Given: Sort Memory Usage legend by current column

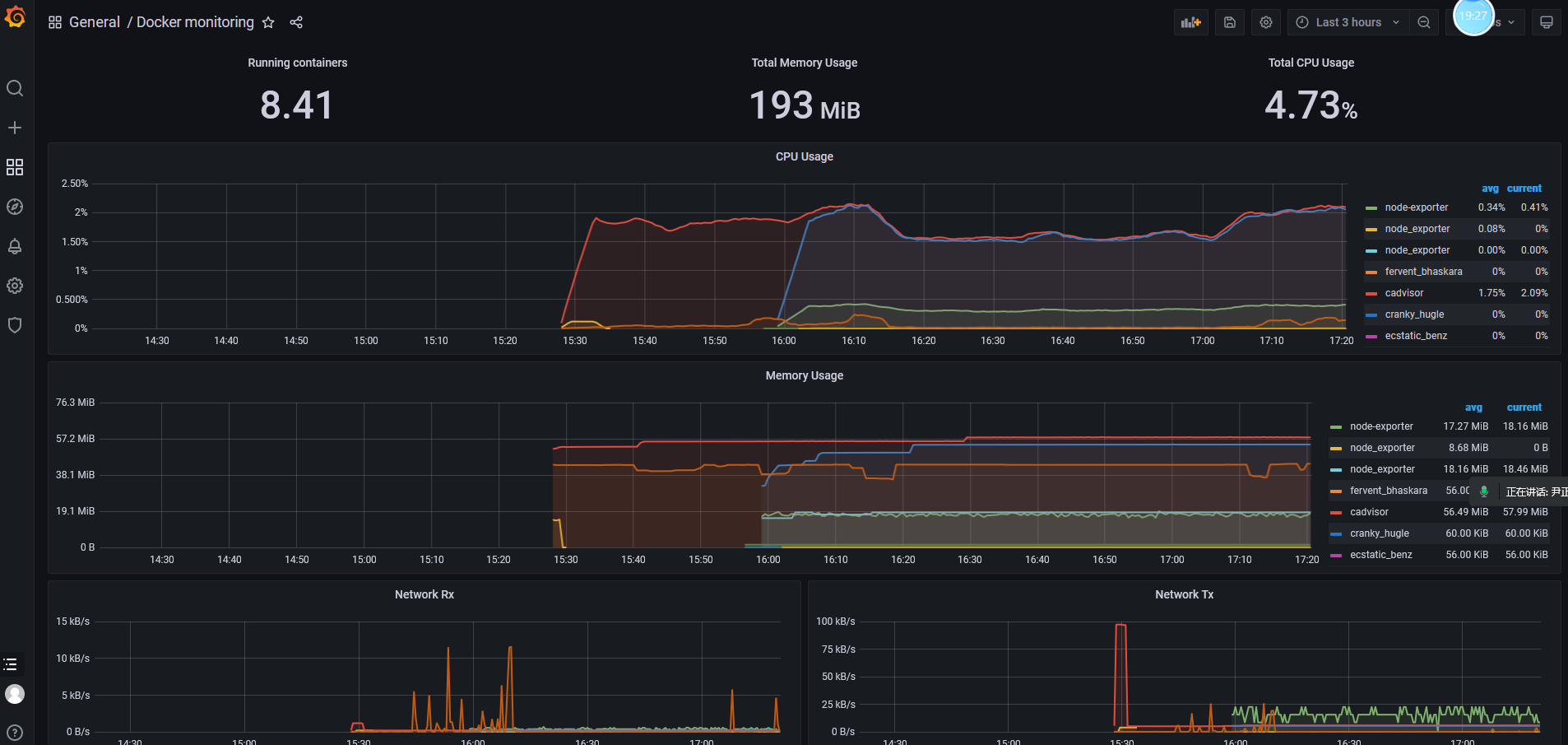Looking at the screenshot, I should 1524,407.
